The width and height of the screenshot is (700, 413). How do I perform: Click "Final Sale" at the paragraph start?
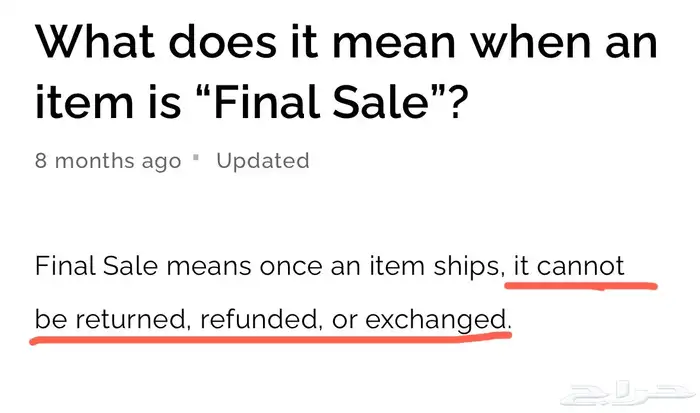(96, 266)
